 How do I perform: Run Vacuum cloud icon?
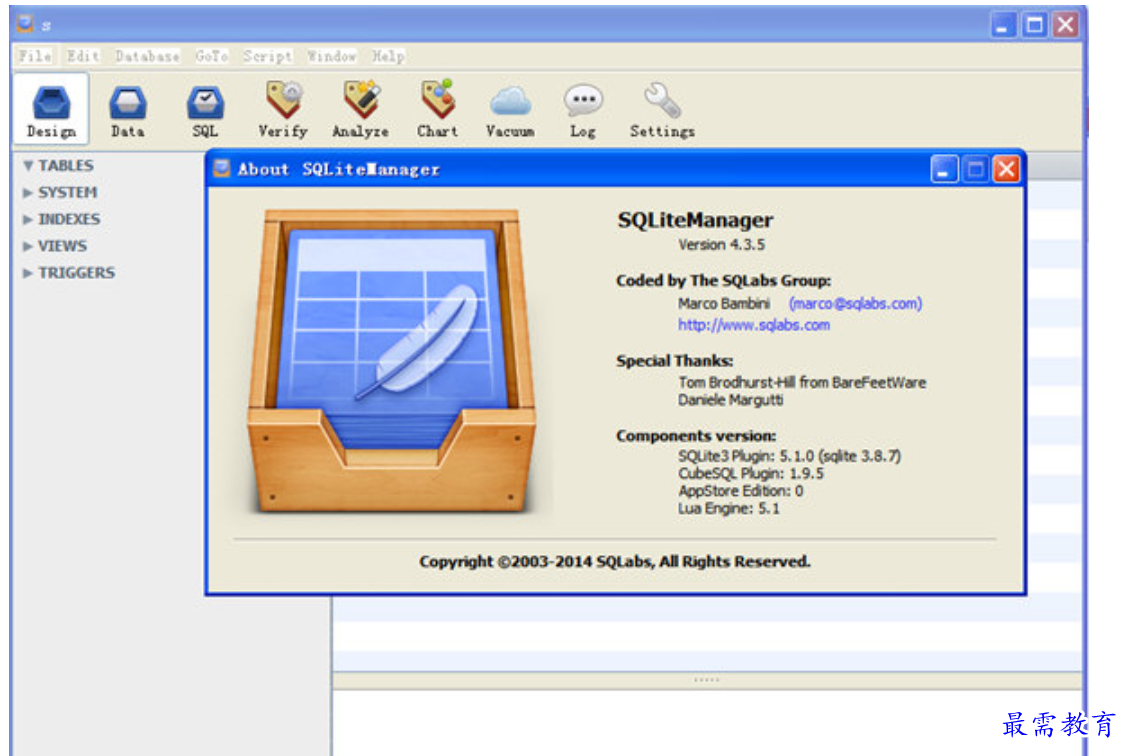pyautogui.click(x=510, y=110)
